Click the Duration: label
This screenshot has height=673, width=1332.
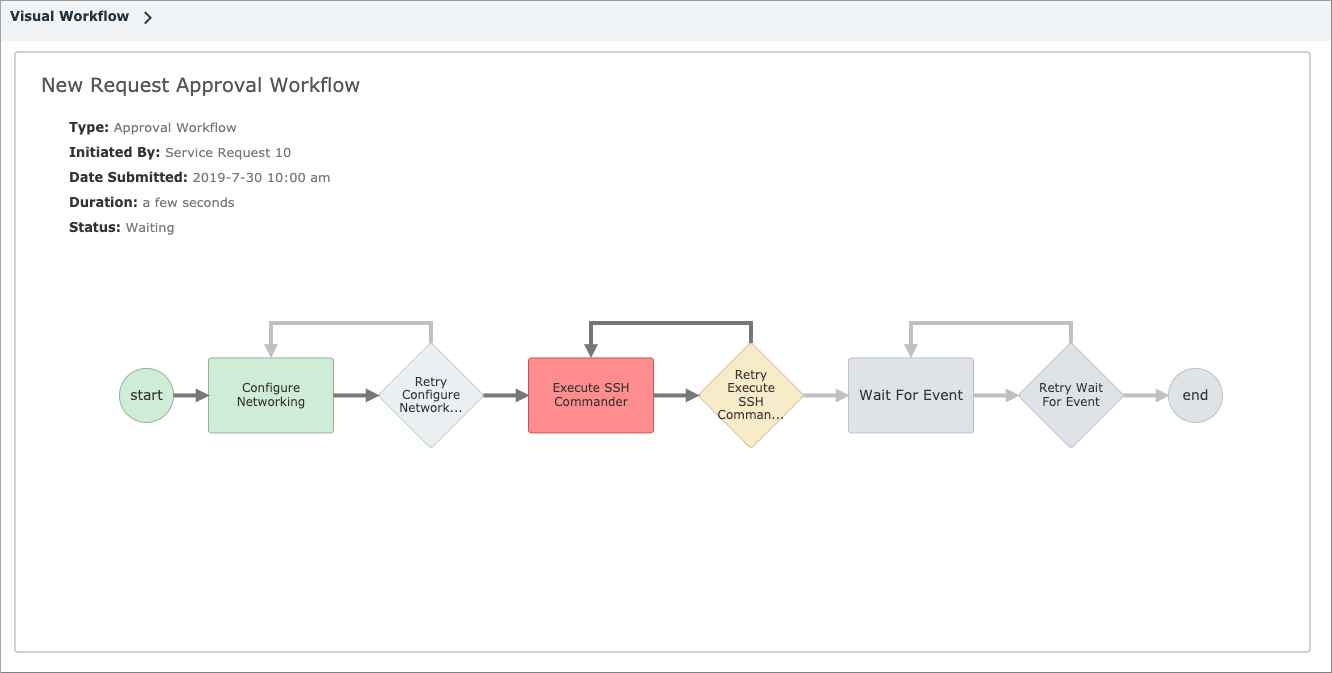tap(103, 202)
